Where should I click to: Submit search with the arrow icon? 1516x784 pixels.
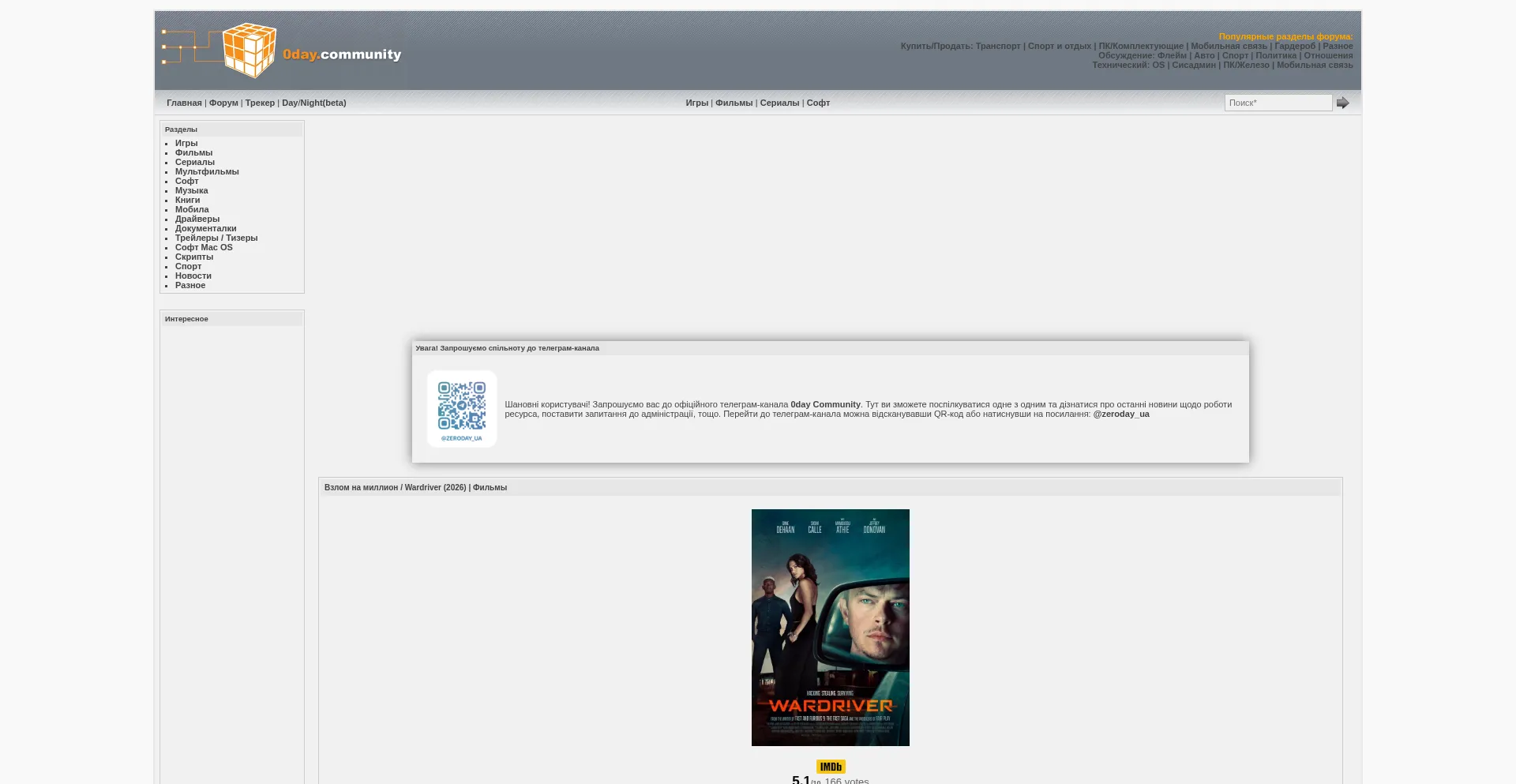tap(1342, 103)
